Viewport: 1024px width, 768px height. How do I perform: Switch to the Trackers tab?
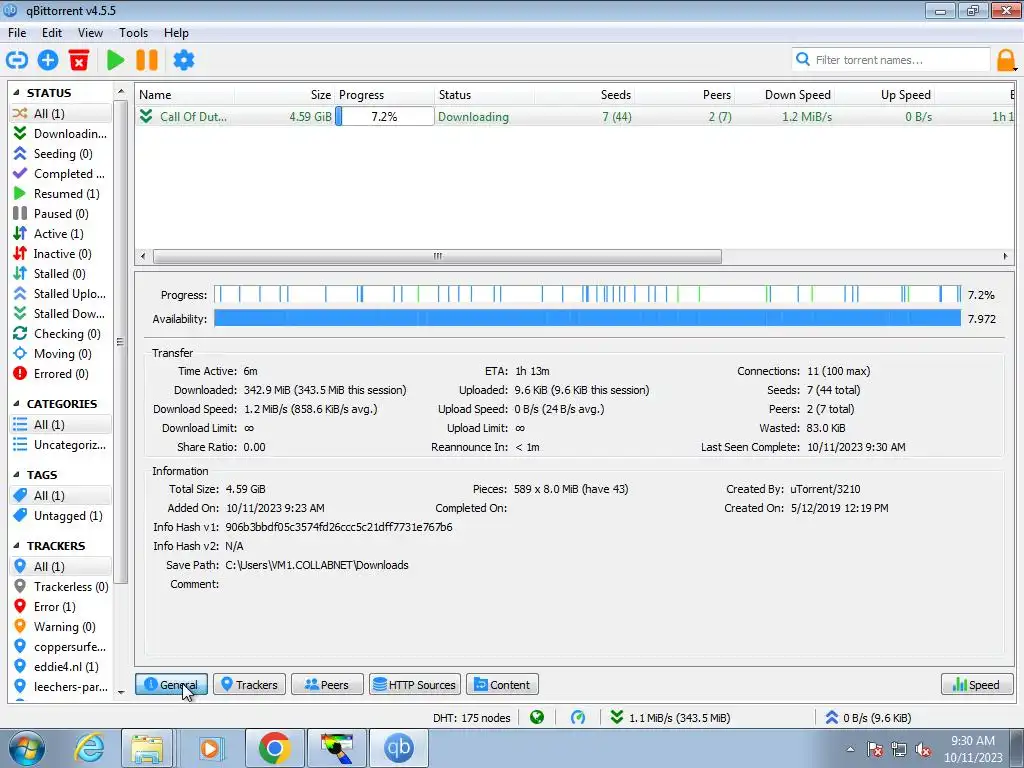tap(249, 684)
